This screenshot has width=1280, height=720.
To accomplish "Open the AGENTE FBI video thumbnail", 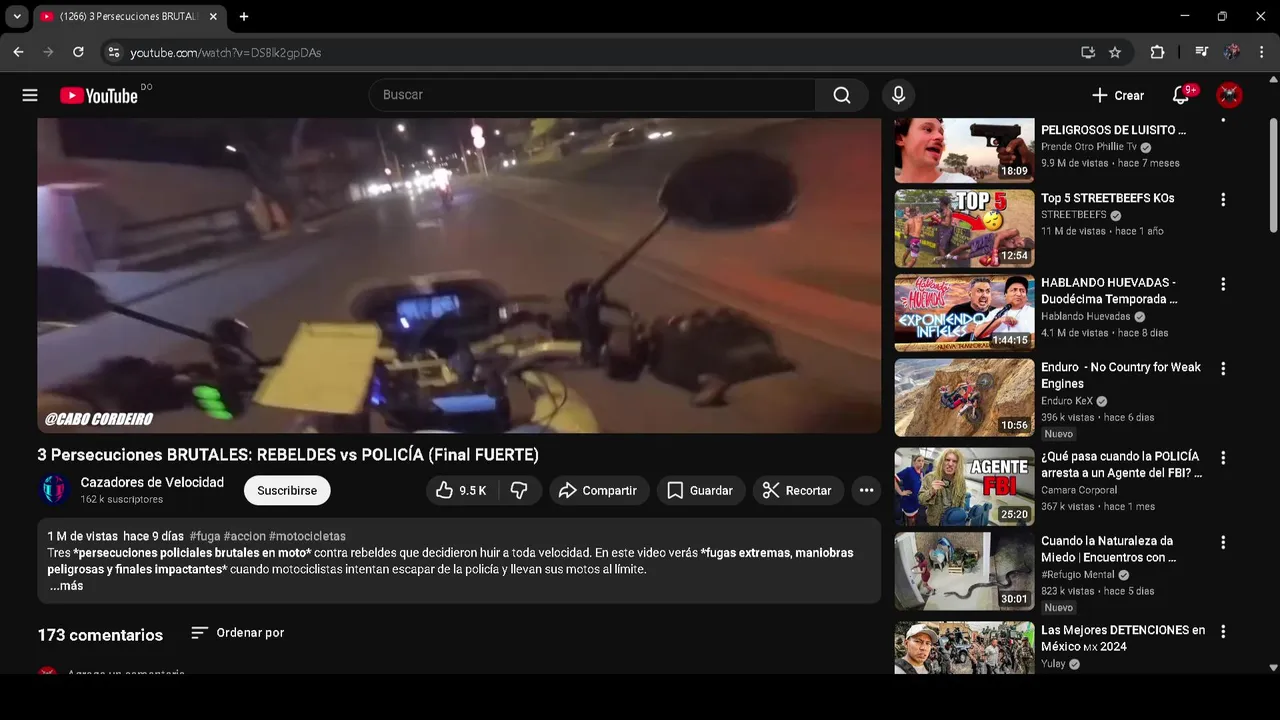I will click(964, 486).
